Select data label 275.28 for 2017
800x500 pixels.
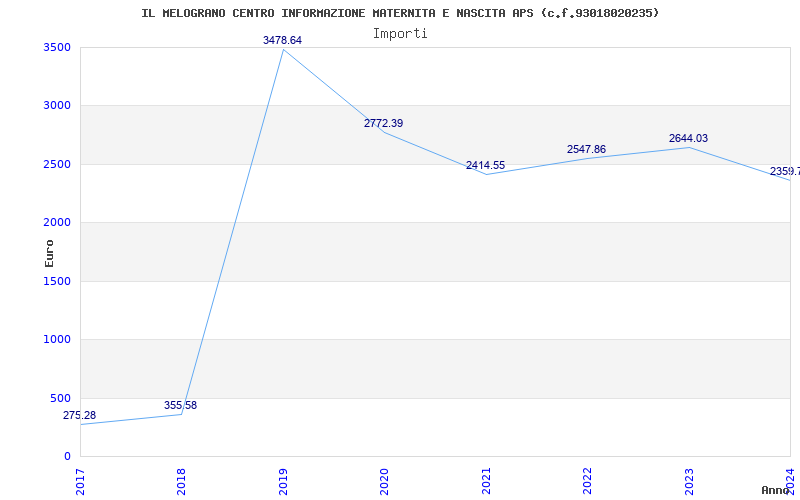79,415
